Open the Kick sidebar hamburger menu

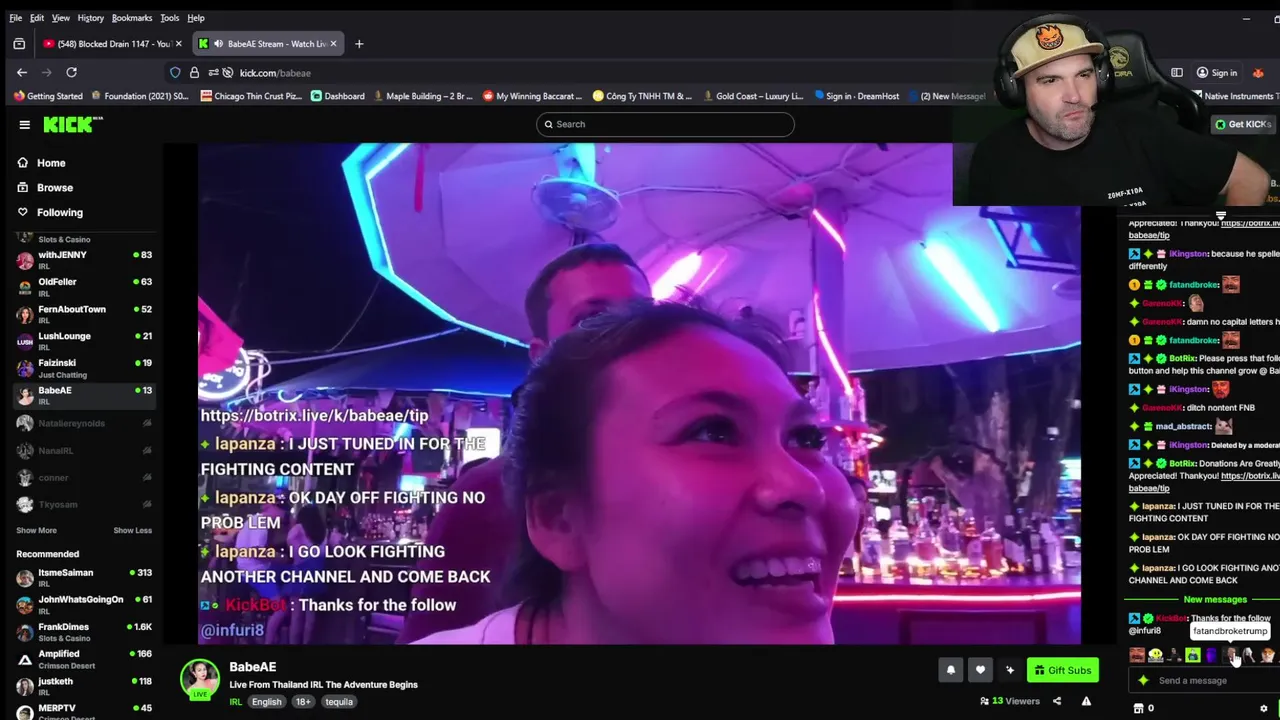tap(24, 124)
